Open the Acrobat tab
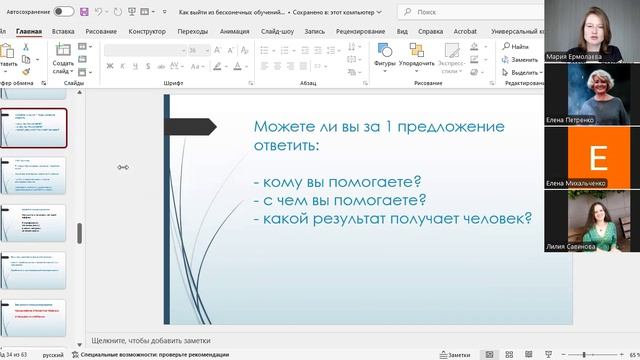Viewport: 640px width, 360px height. click(x=465, y=31)
